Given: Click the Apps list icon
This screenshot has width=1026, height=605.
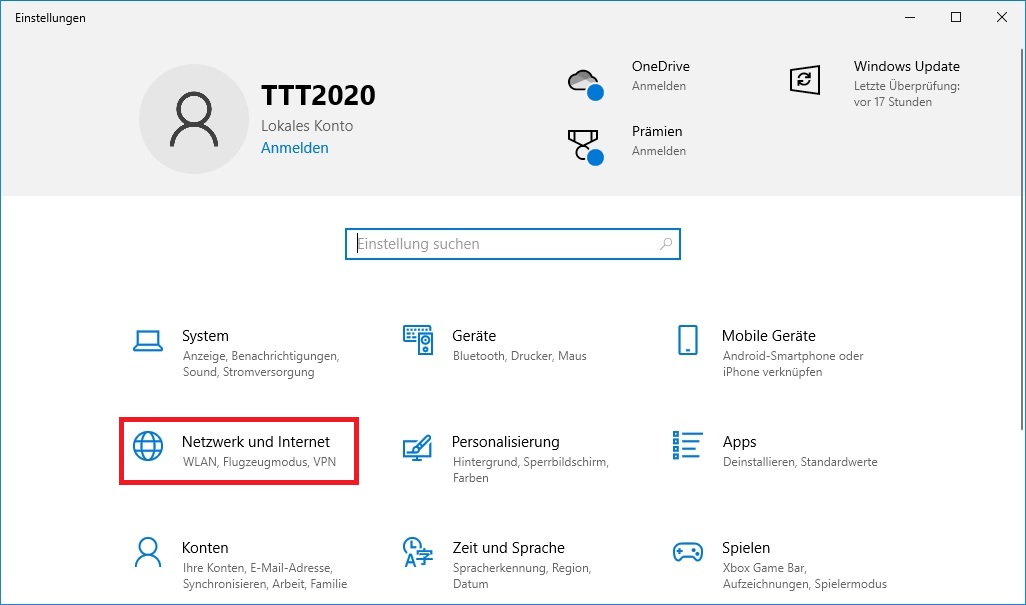Looking at the screenshot, I should tap(688, 445).
